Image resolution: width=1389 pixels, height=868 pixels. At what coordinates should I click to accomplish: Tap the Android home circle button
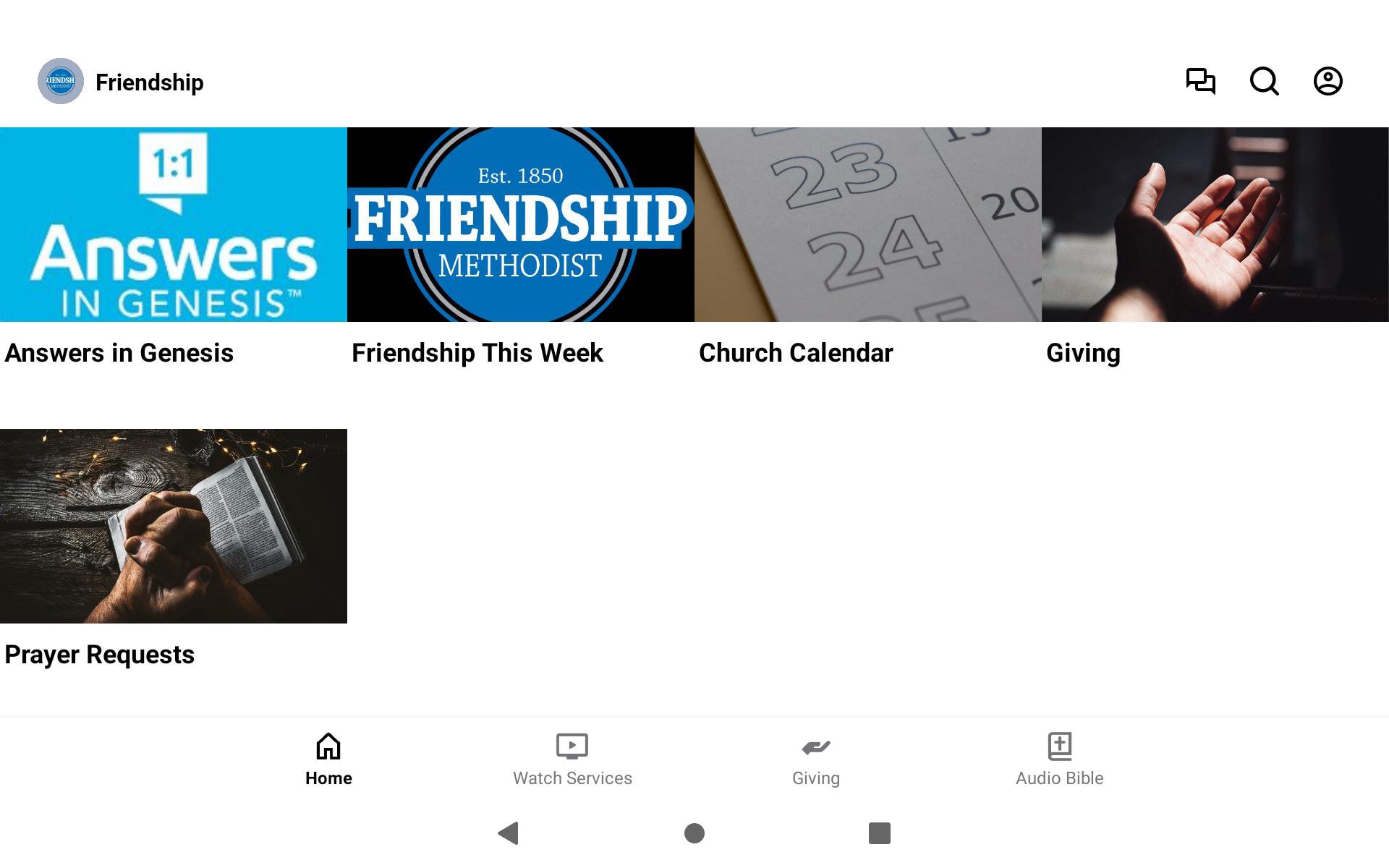coord(694,833)
